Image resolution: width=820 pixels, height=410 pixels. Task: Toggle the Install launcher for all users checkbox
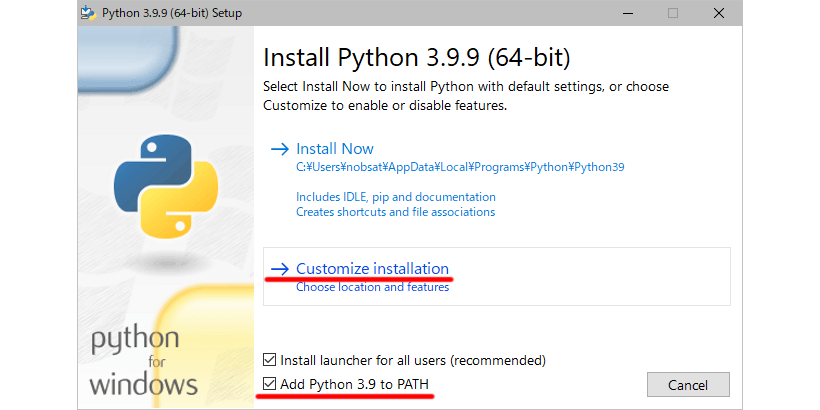point(269,360)
